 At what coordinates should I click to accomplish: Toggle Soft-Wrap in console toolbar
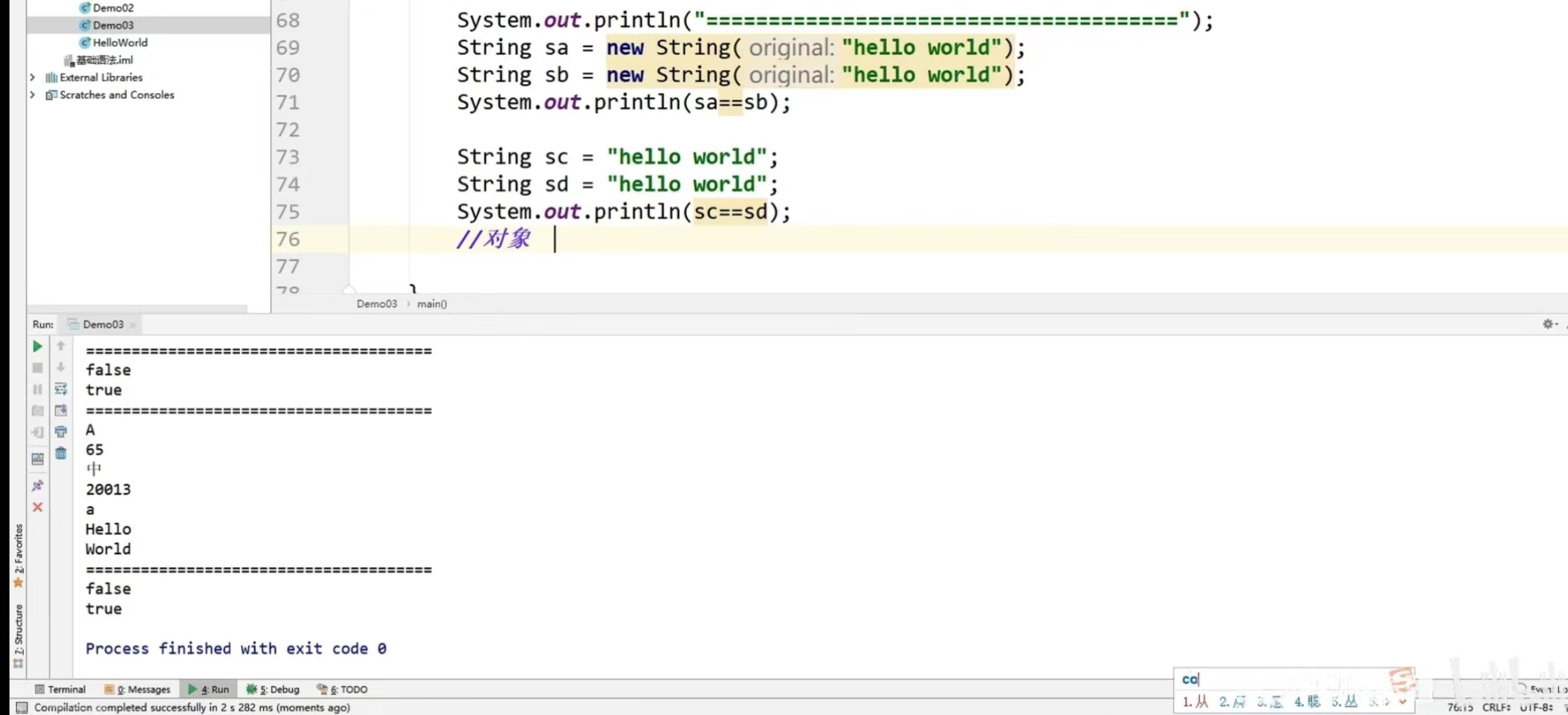click(61, 389)
